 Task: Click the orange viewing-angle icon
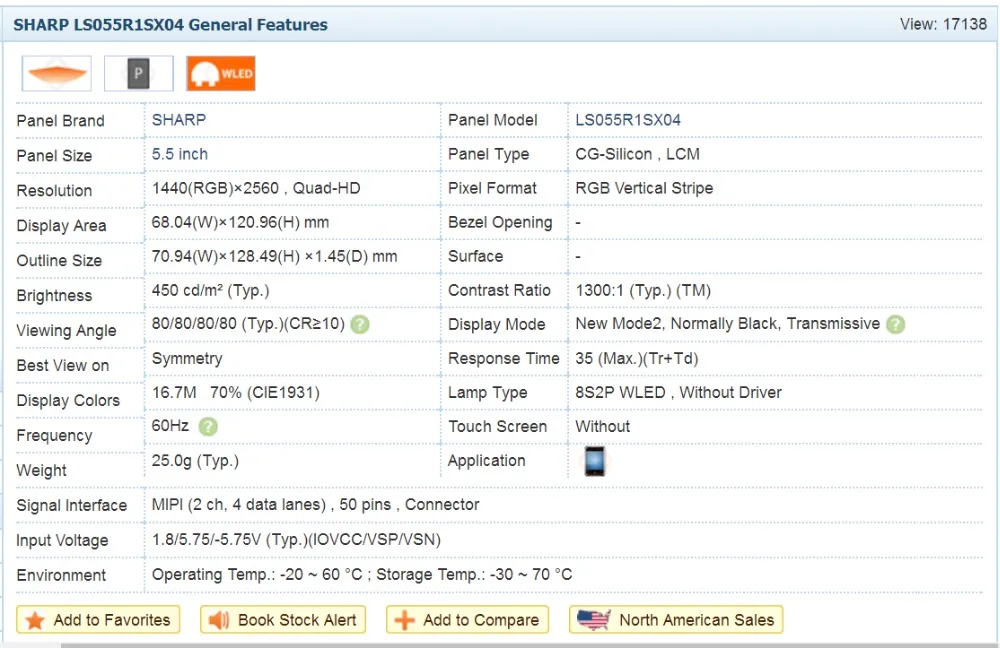57,73
